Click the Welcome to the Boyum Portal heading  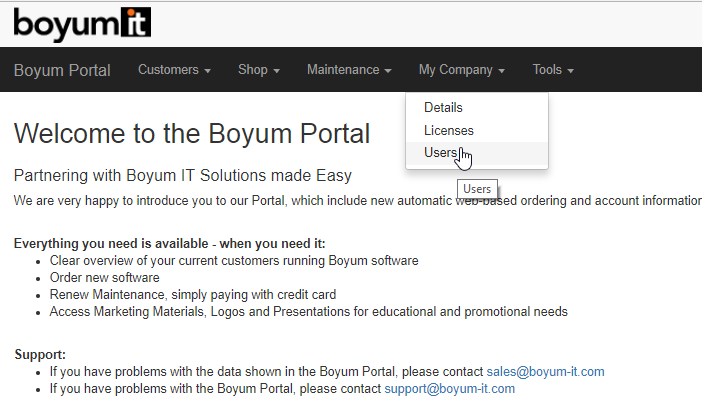(x=192, y=133)
